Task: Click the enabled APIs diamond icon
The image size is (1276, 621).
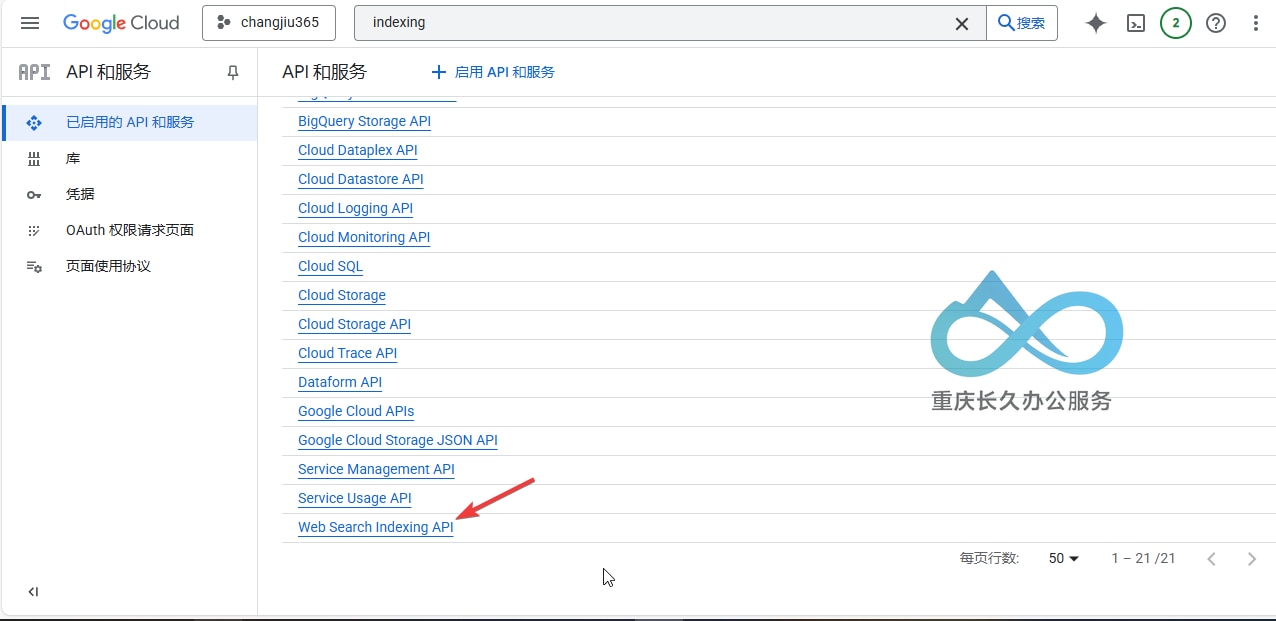Action: [34, 122]
